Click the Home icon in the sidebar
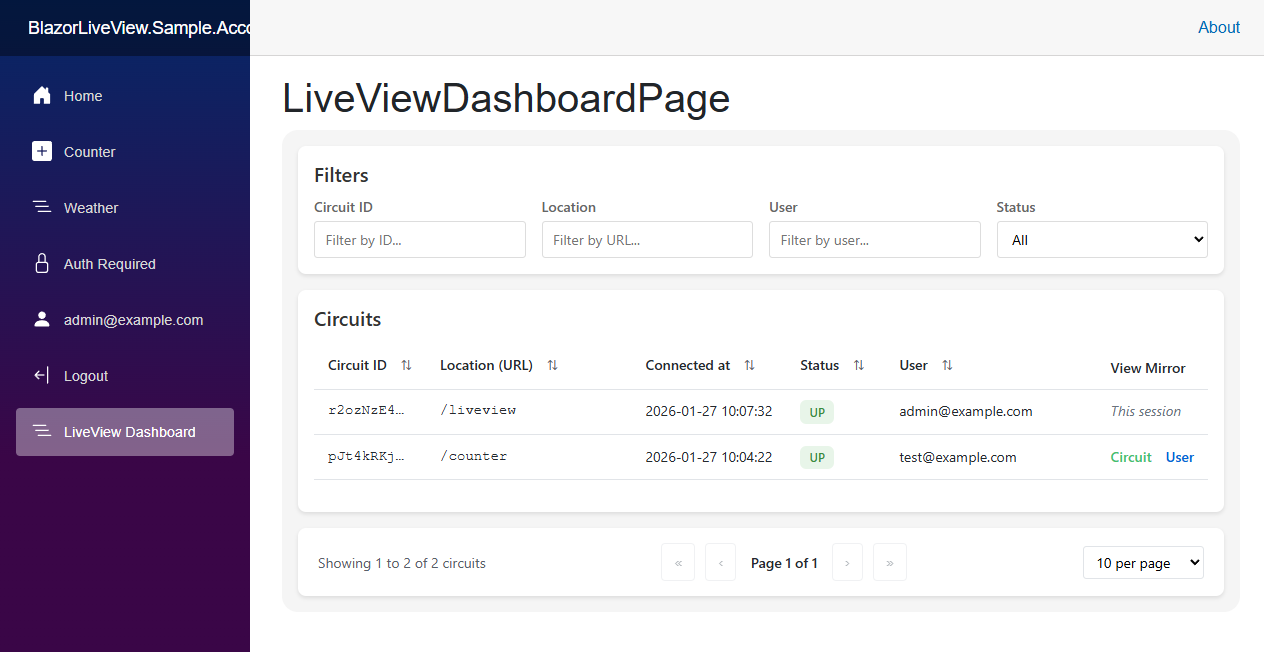Viewport: 1264px width, 652px height. pos(42,95)
